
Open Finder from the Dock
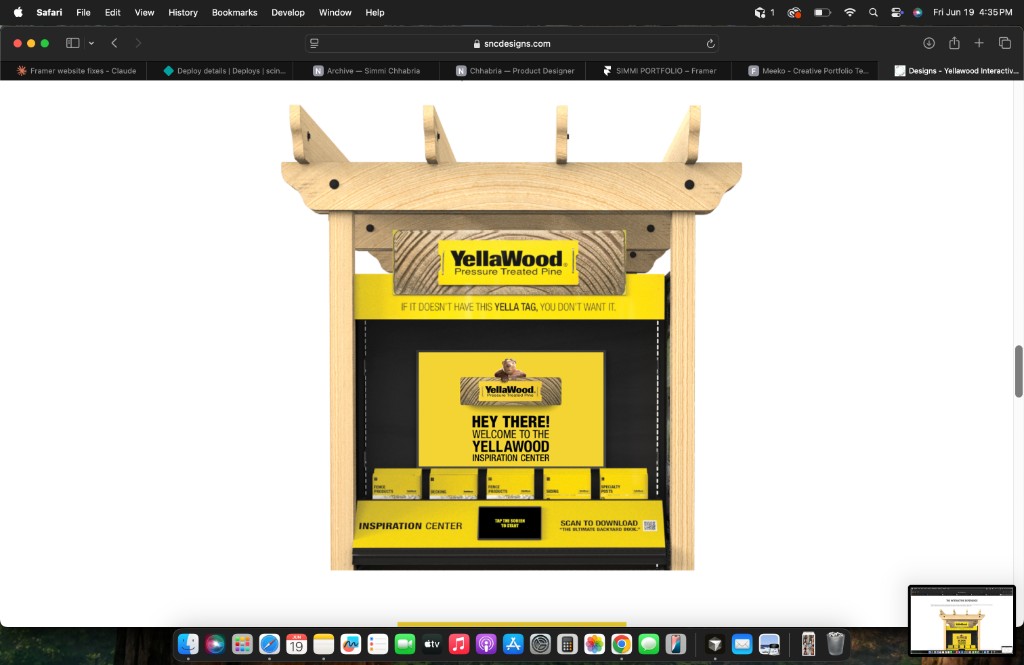[188, 644]
